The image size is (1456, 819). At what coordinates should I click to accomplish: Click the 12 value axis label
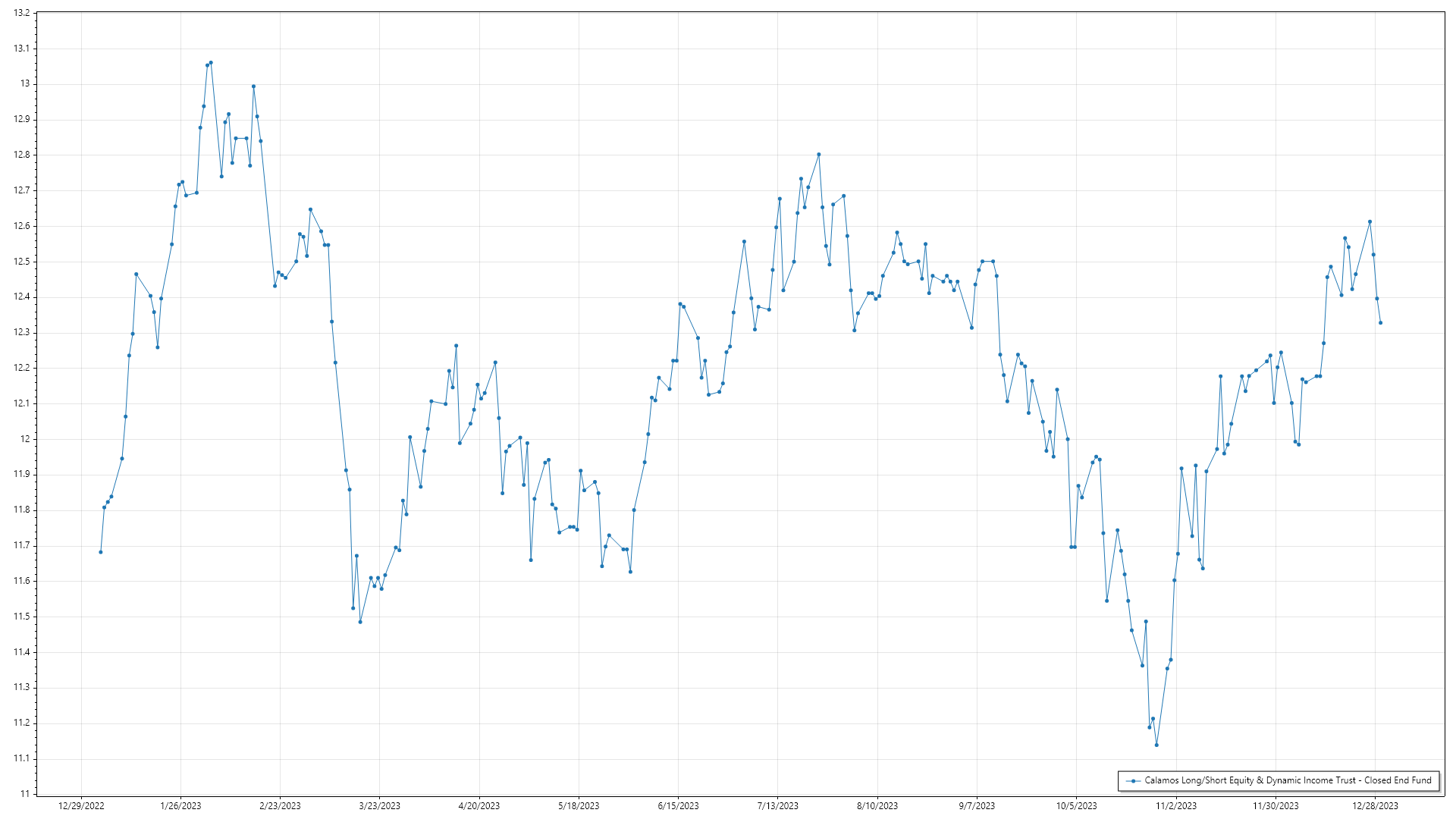[25, 439]
